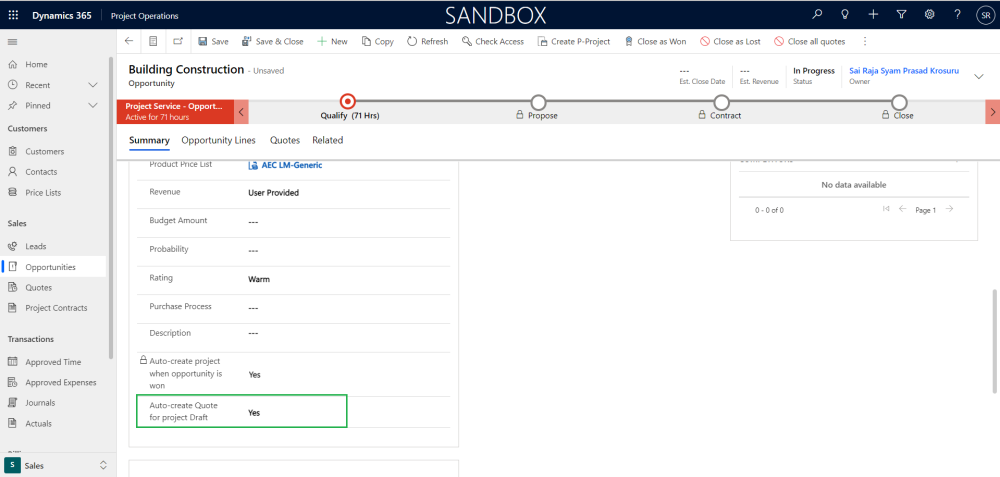Open the app launcher waffle menu
The height and width of the screenshot is (477, 1000).
(x=13, y=15)
